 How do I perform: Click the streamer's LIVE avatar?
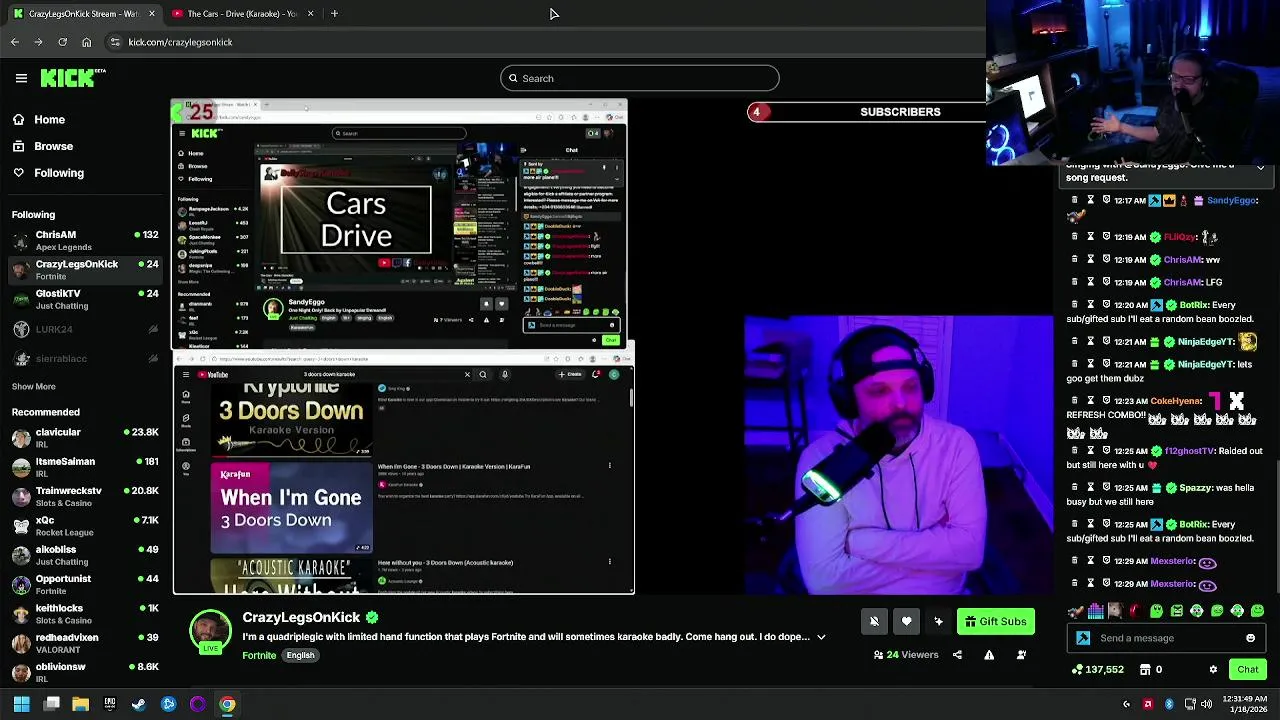[x=210, y=633]
